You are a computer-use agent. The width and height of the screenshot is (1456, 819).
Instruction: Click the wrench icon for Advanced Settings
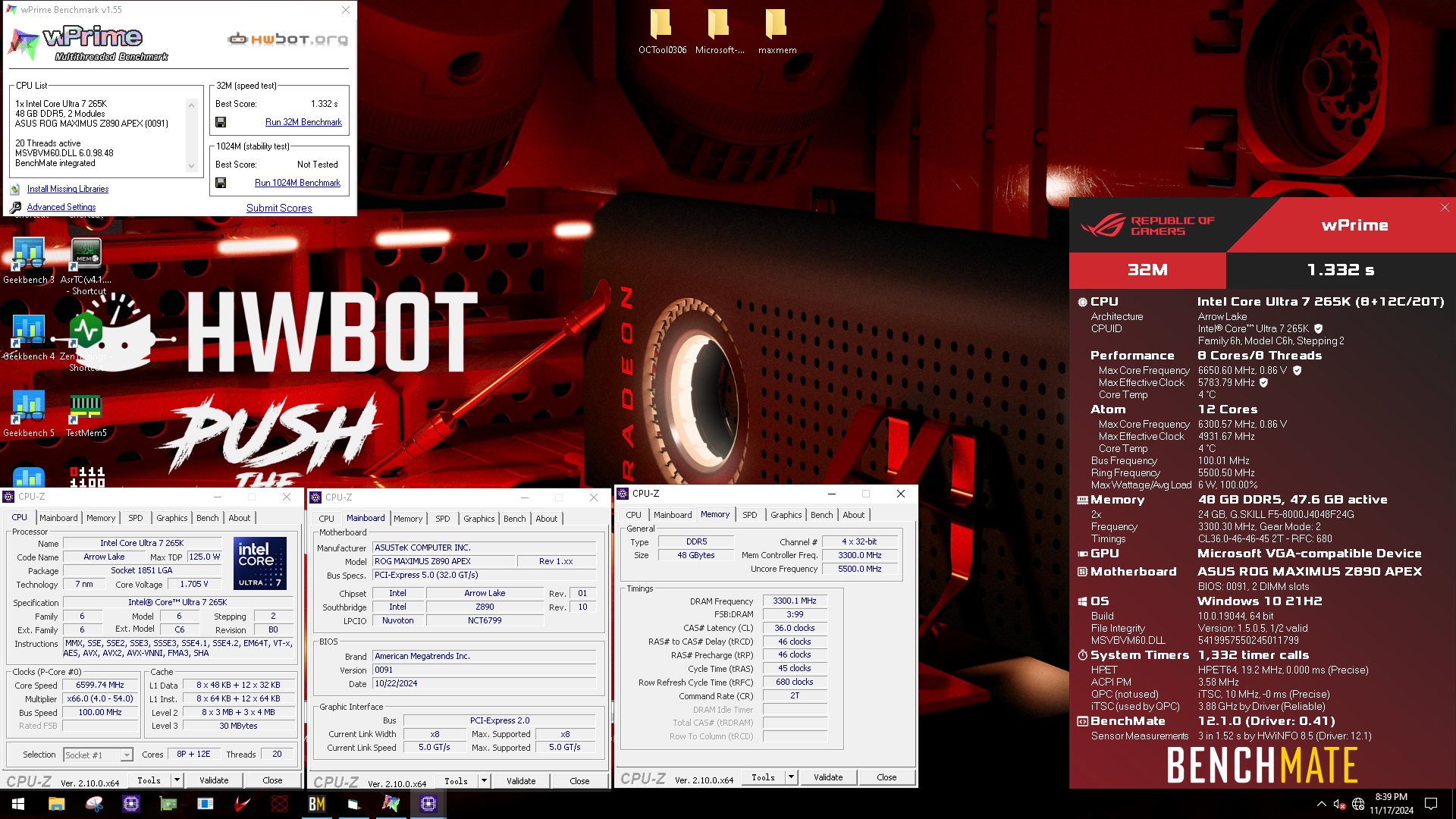(x=15, y=207)
